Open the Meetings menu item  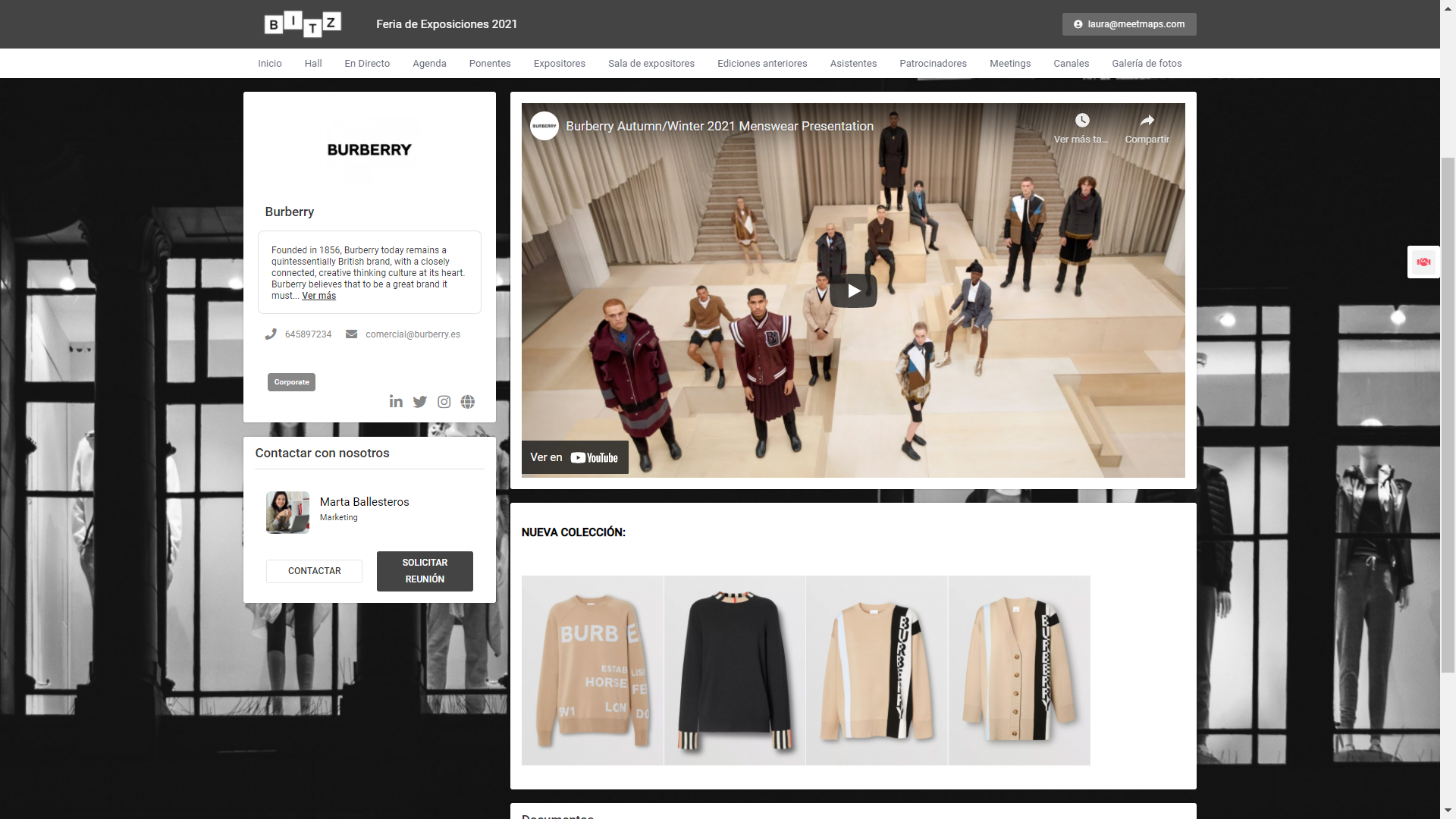tap(1010, 64)
